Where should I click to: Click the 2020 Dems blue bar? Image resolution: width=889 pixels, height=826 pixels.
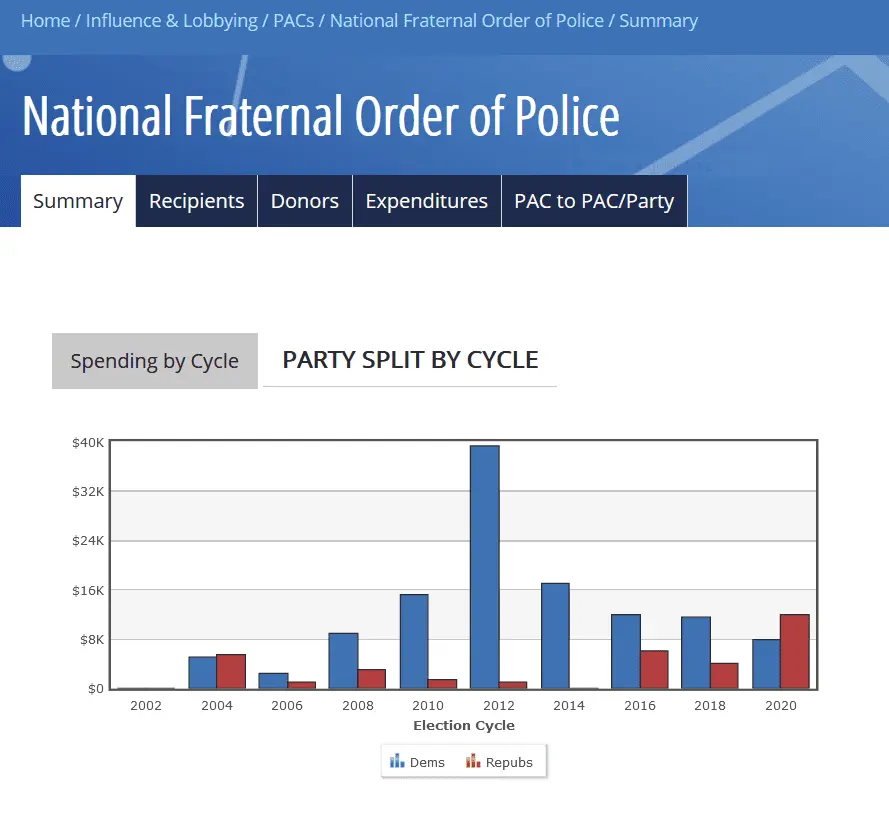click(767, 664)
